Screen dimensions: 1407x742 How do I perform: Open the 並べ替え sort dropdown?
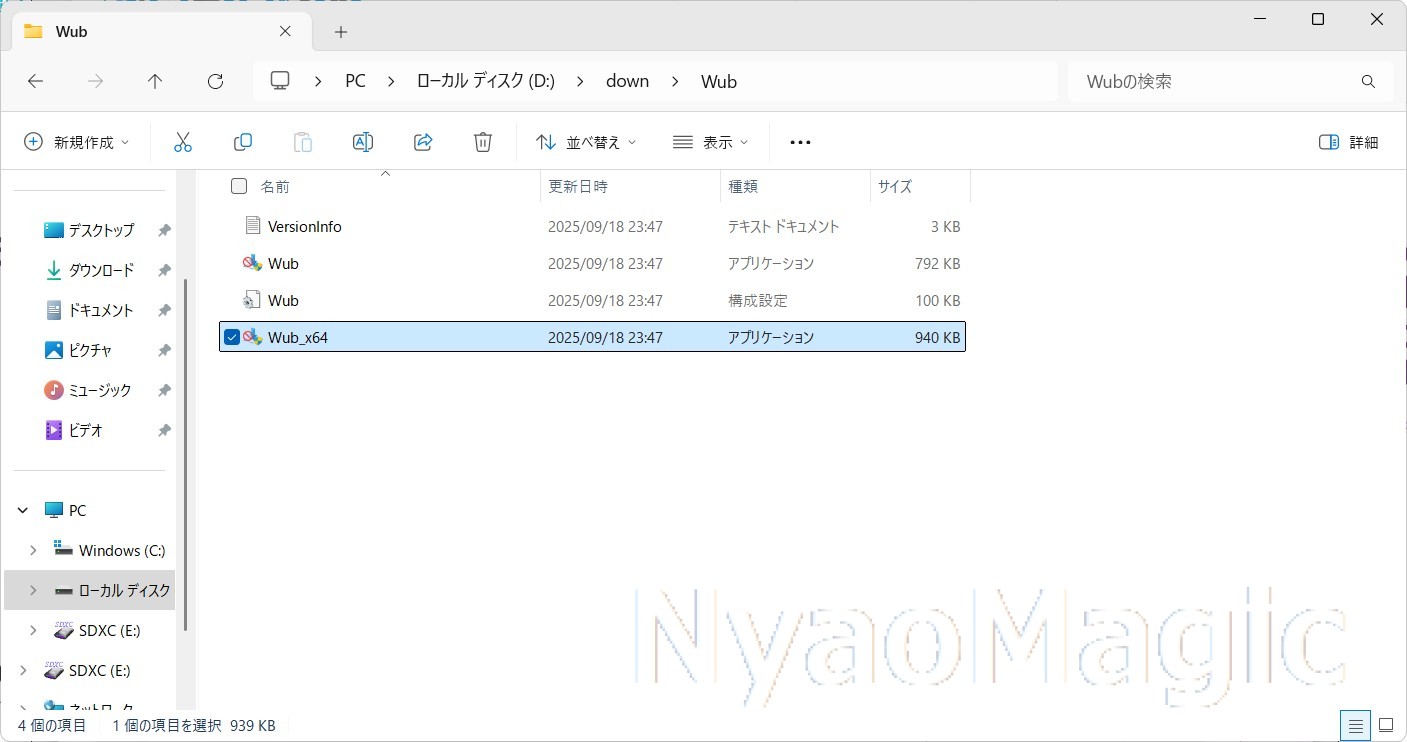coord(586,142)
